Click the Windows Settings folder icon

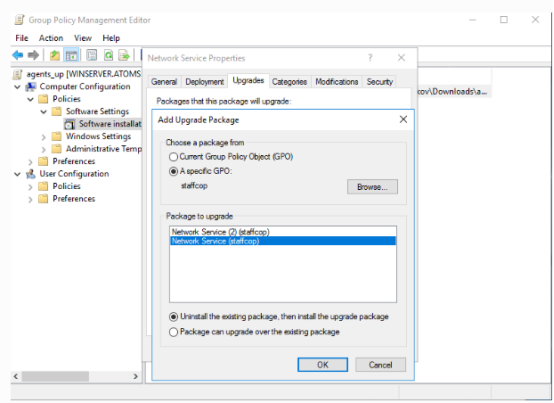[57, 136]
